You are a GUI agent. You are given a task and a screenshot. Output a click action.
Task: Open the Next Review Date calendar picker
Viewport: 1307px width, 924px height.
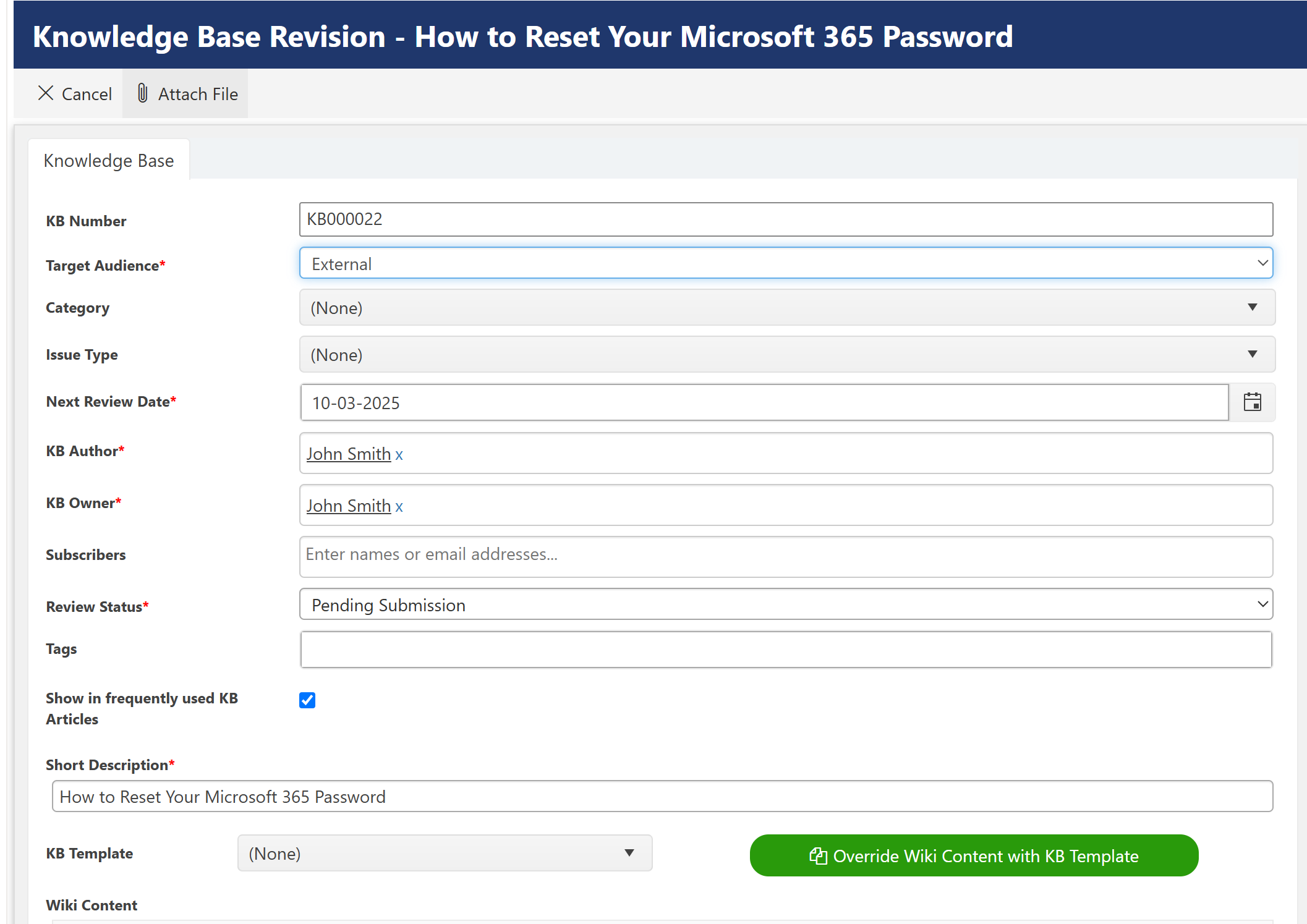[1252, 402]
